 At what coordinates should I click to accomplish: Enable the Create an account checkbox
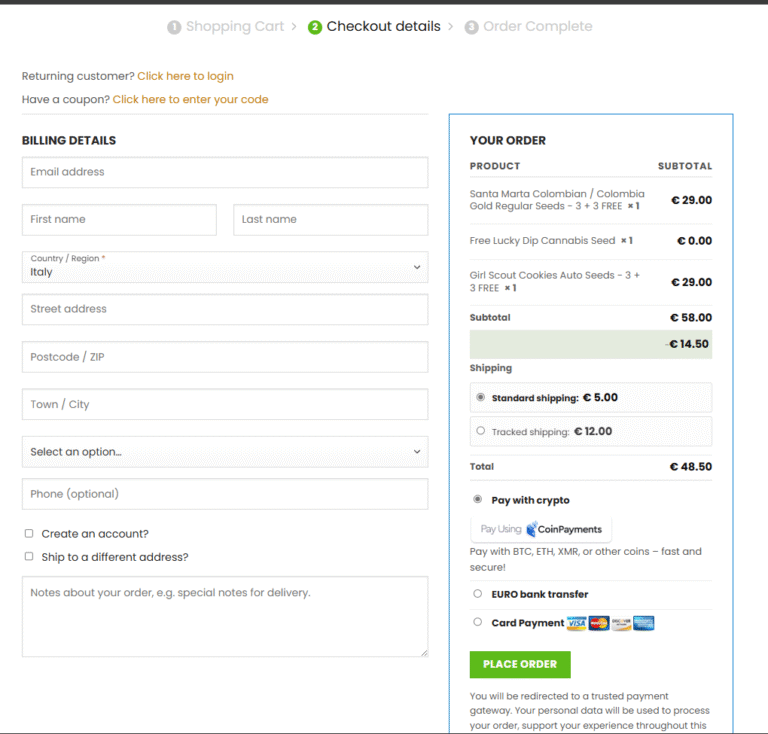tap(29, 534)
